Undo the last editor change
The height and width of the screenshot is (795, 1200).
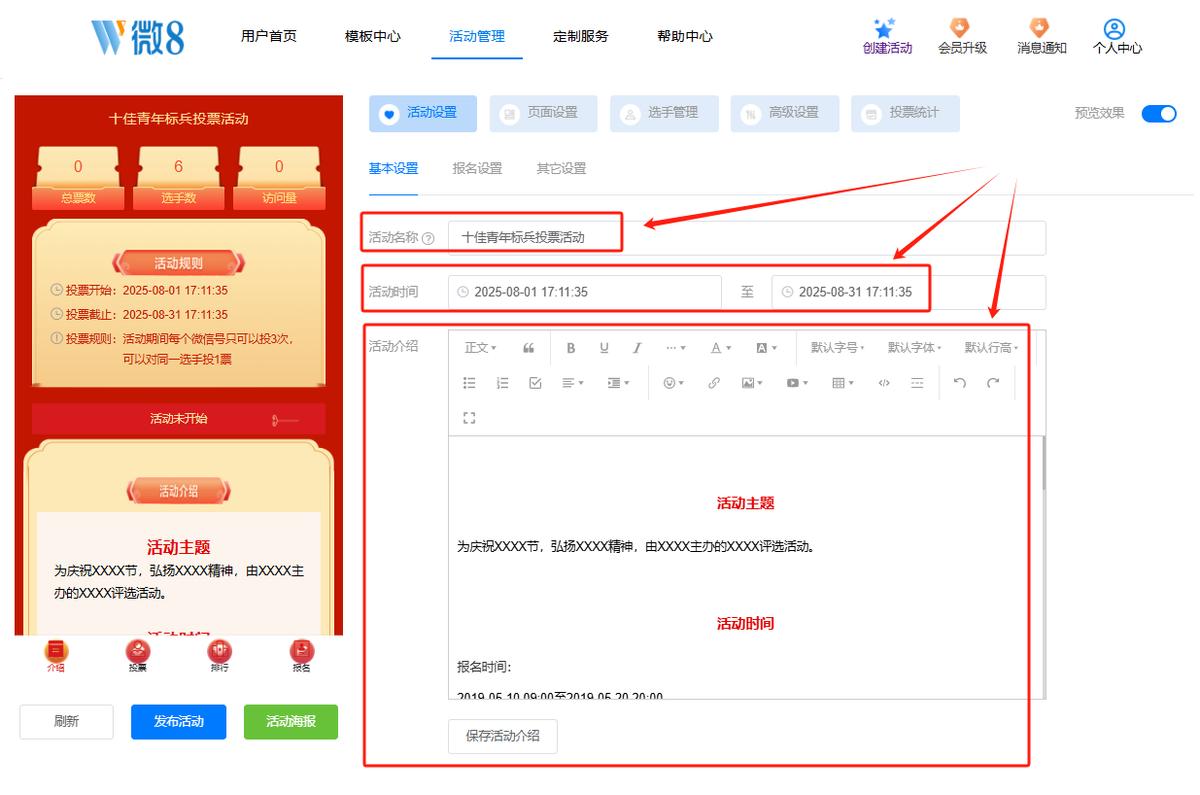tap(960, 383)
